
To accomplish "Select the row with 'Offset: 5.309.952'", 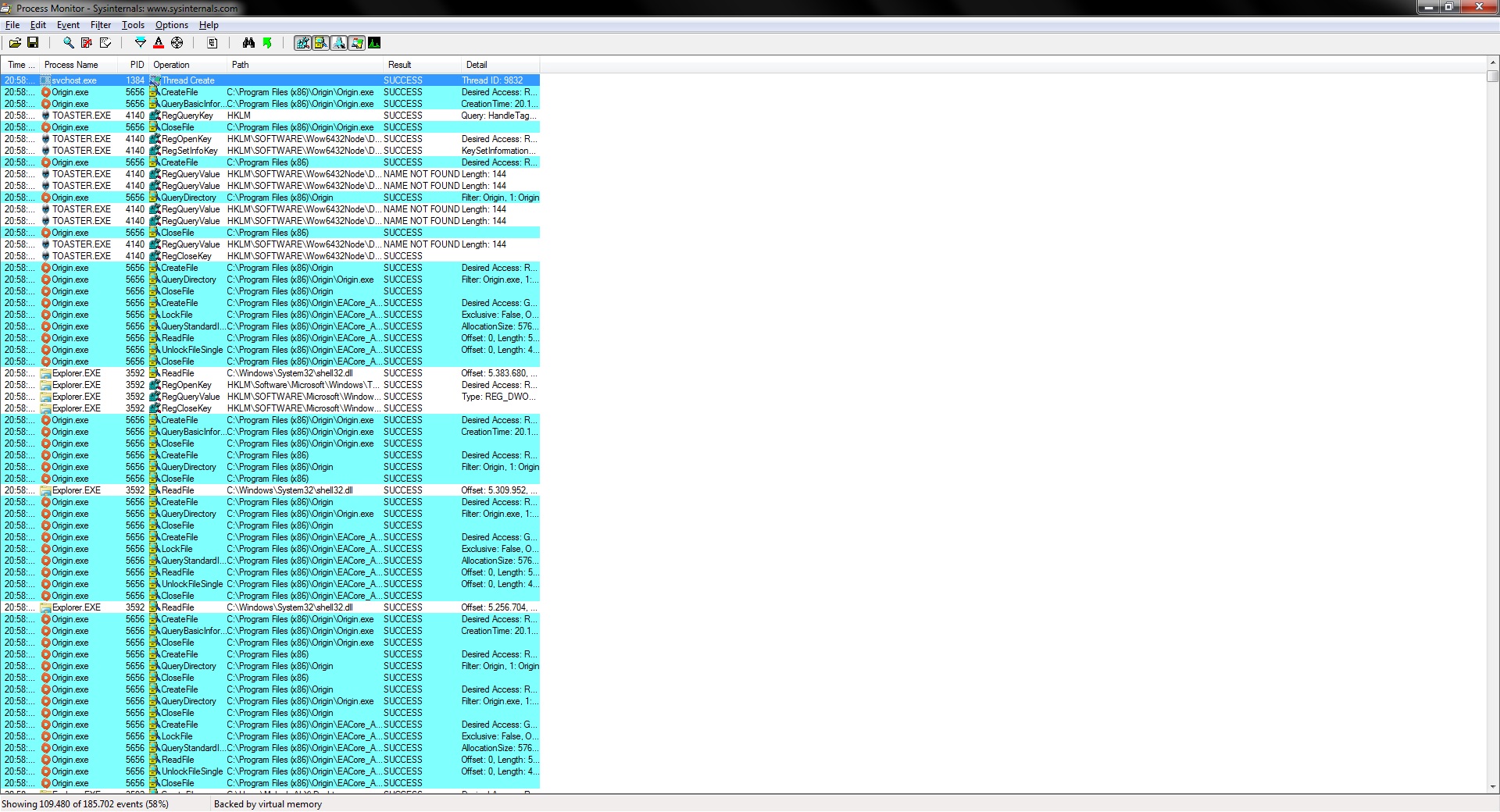I will [x=270, y=490].
